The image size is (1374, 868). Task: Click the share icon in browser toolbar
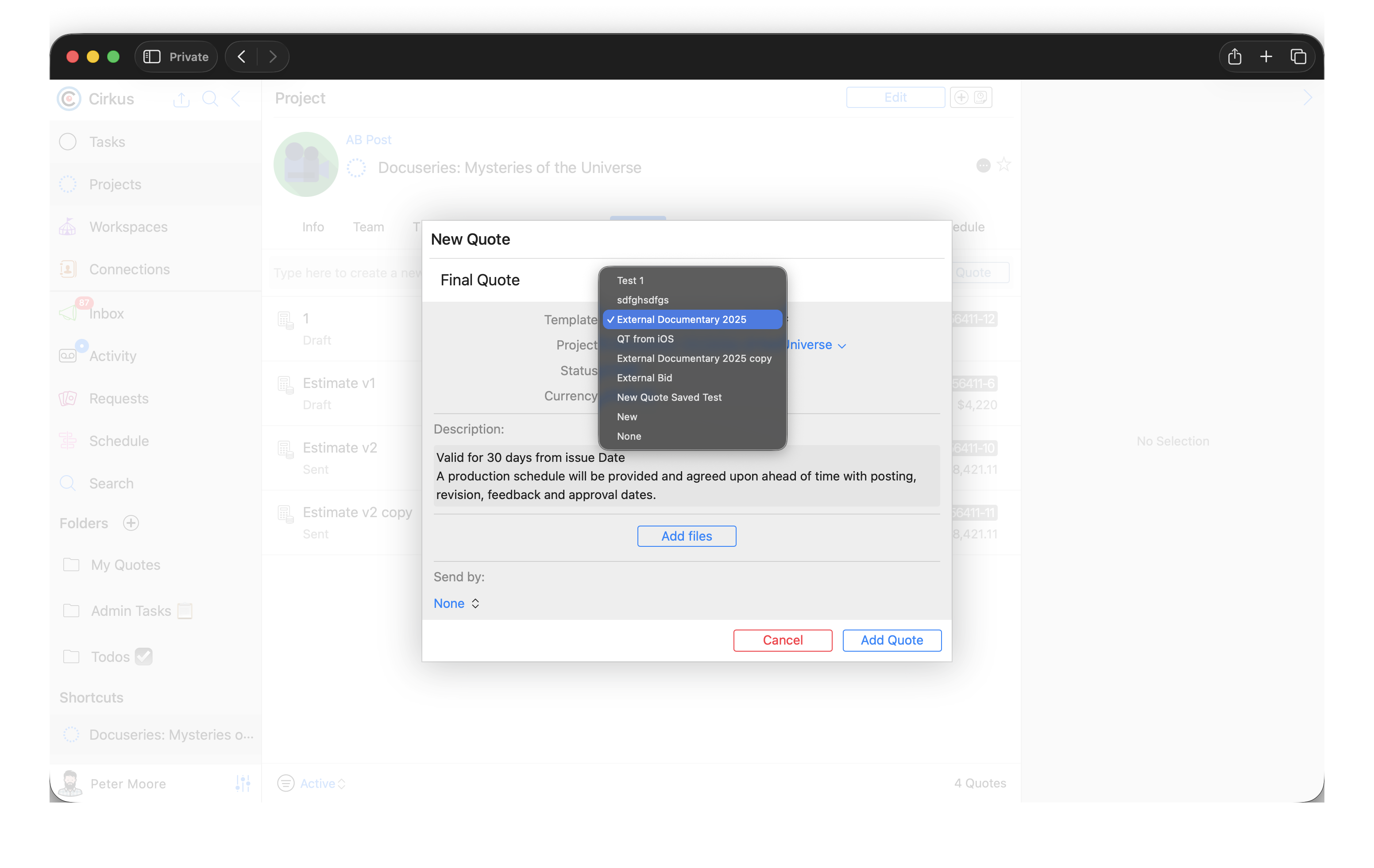click(1234, 57)
